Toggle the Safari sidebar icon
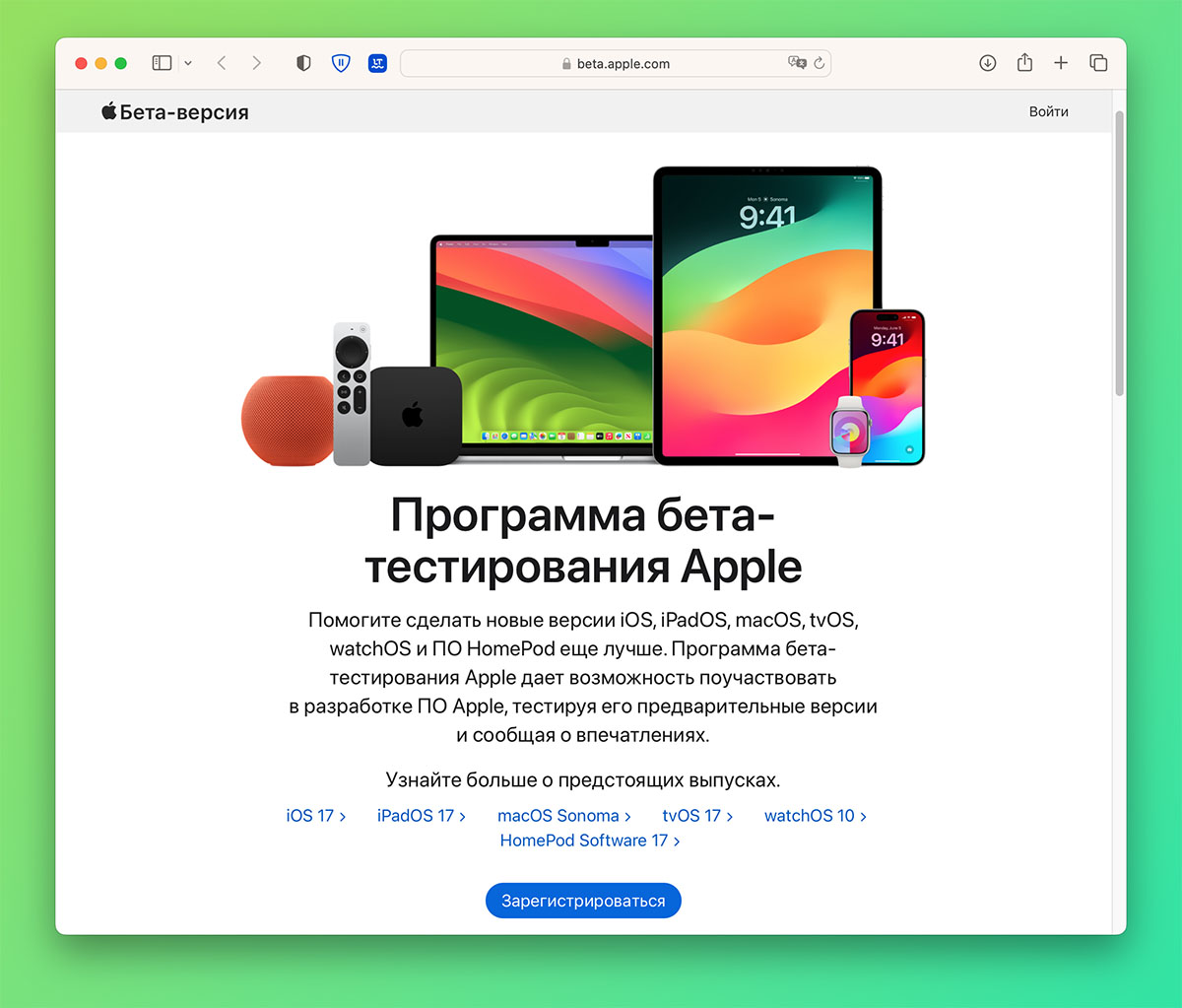Screen dimensions: 1182x1008 (162, 63)
